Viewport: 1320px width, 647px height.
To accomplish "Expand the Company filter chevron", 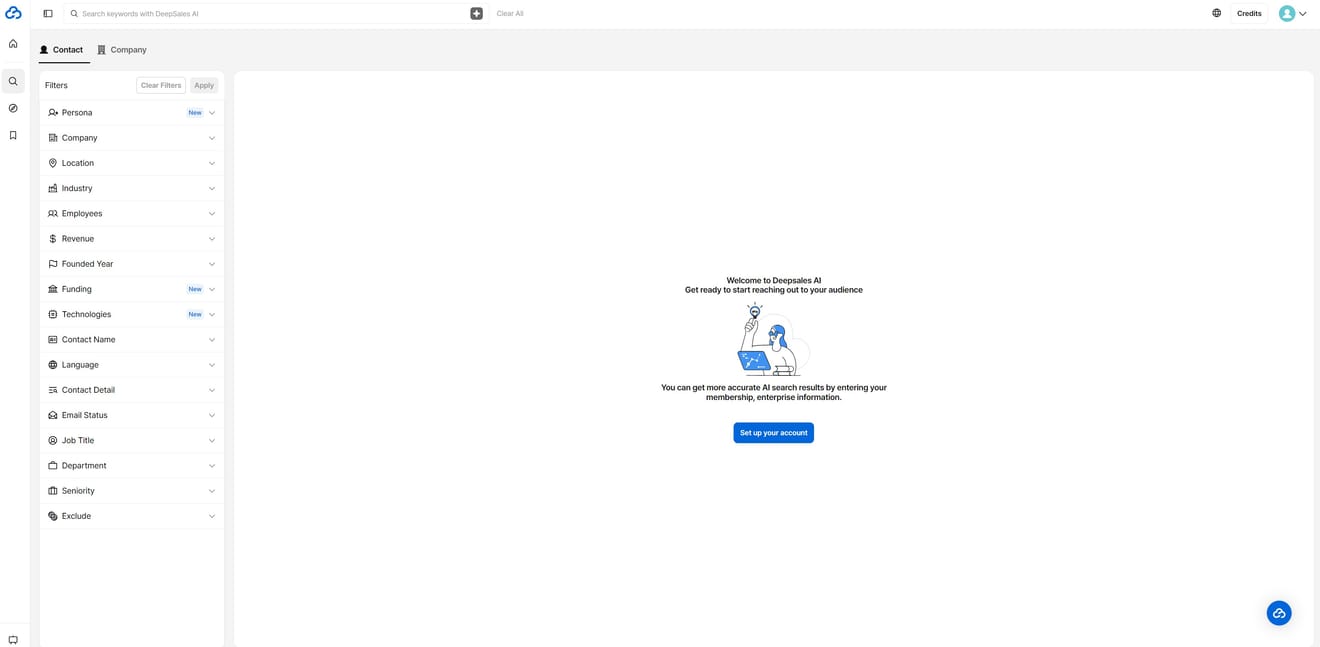I will coord(212,138).
